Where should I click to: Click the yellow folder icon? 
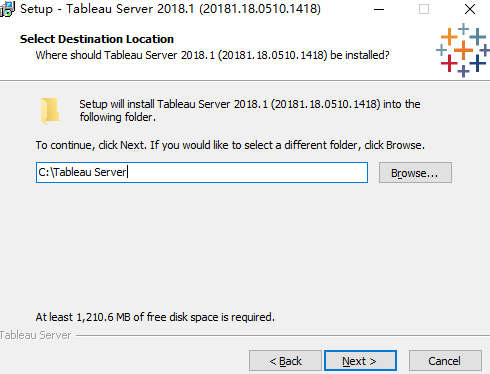pos(50,111)
